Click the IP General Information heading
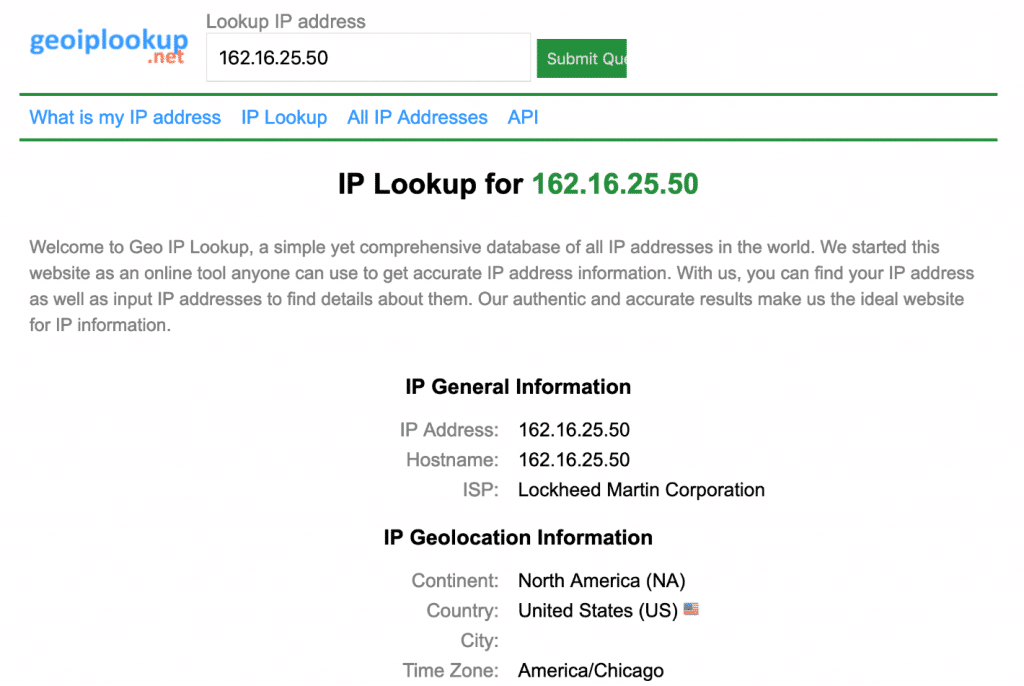 click(x=518, y=387)
